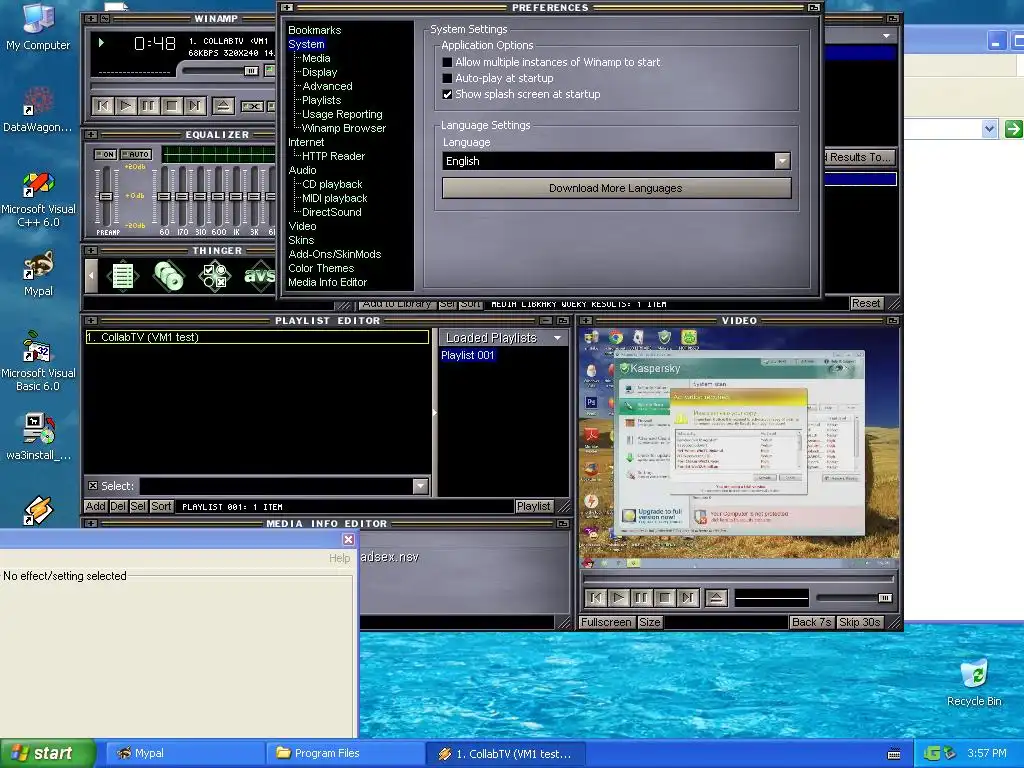Viewport: 1024px width, 768px height.
Task: Select CollabTV (VM1 test) playlist entry
Action: click(x=257, y=337)
